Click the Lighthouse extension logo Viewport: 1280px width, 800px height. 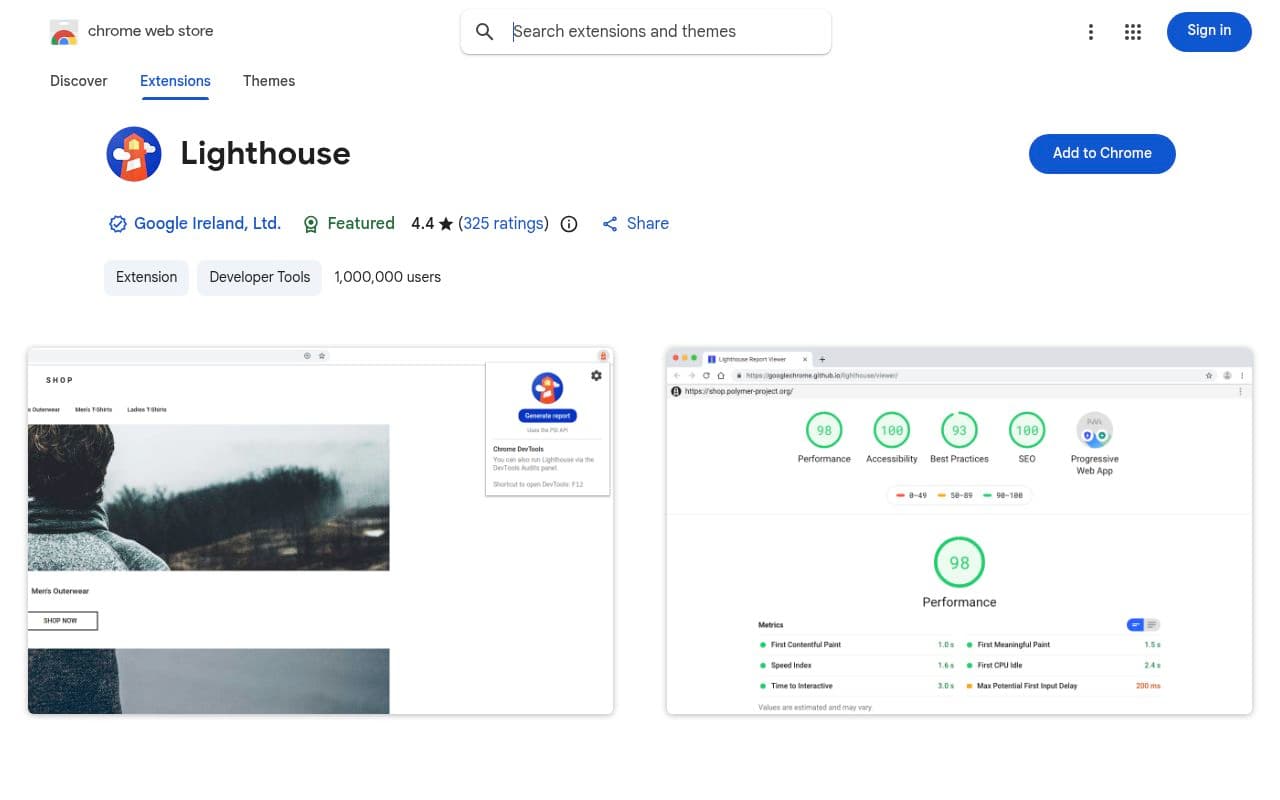(x=133, y=153)
